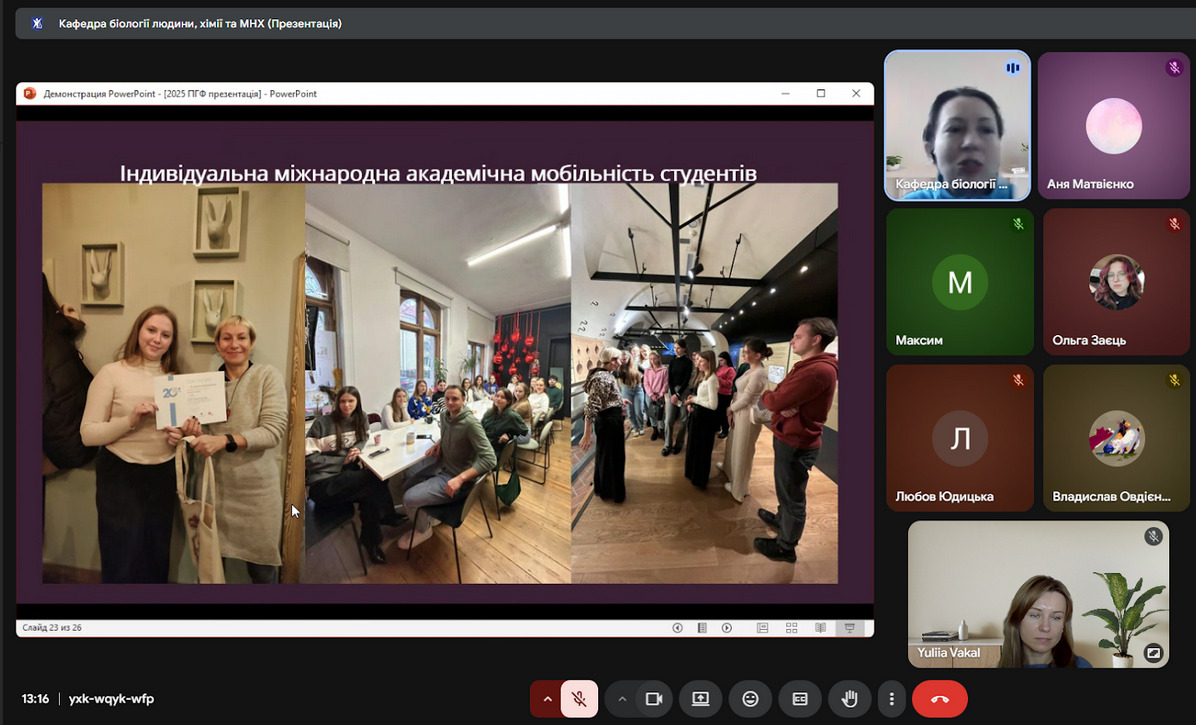Go to previous slide in PowerPoint status bar
The height and width of the screenshot is (725, 1196).
coord(677,628)
